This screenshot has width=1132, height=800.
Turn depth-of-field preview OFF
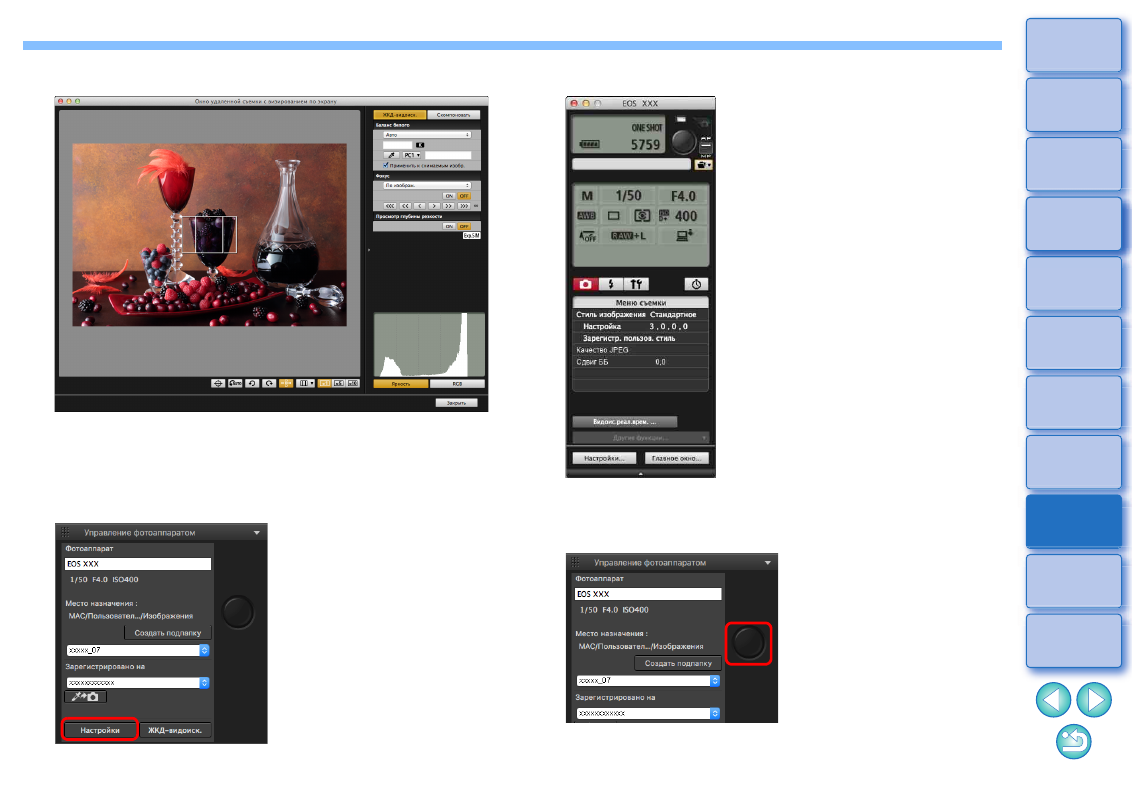[x=463, y=226]
